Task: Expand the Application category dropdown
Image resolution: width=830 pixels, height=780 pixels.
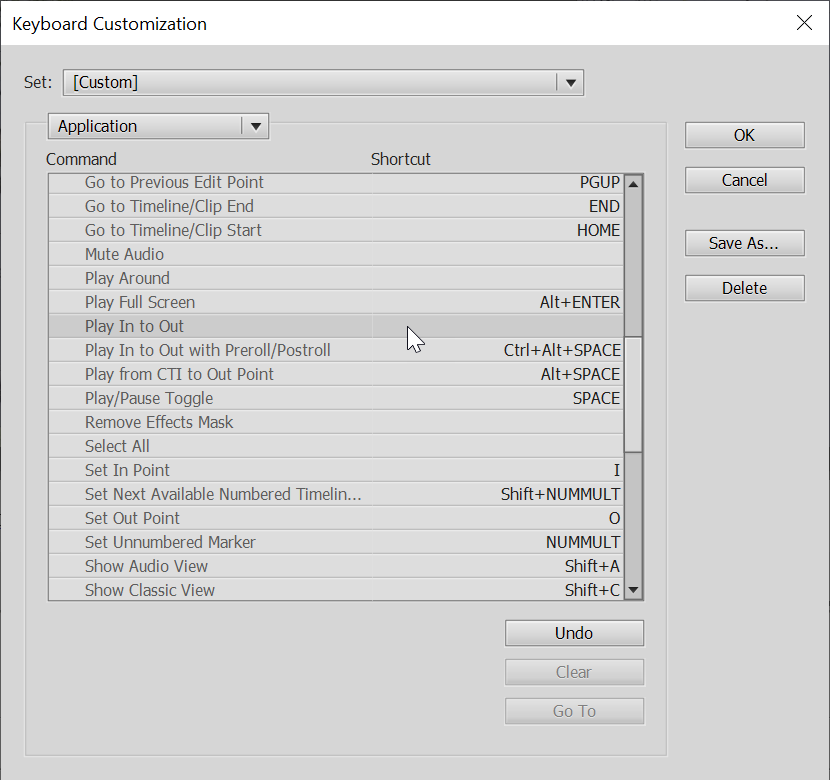Action: (255, 126)
